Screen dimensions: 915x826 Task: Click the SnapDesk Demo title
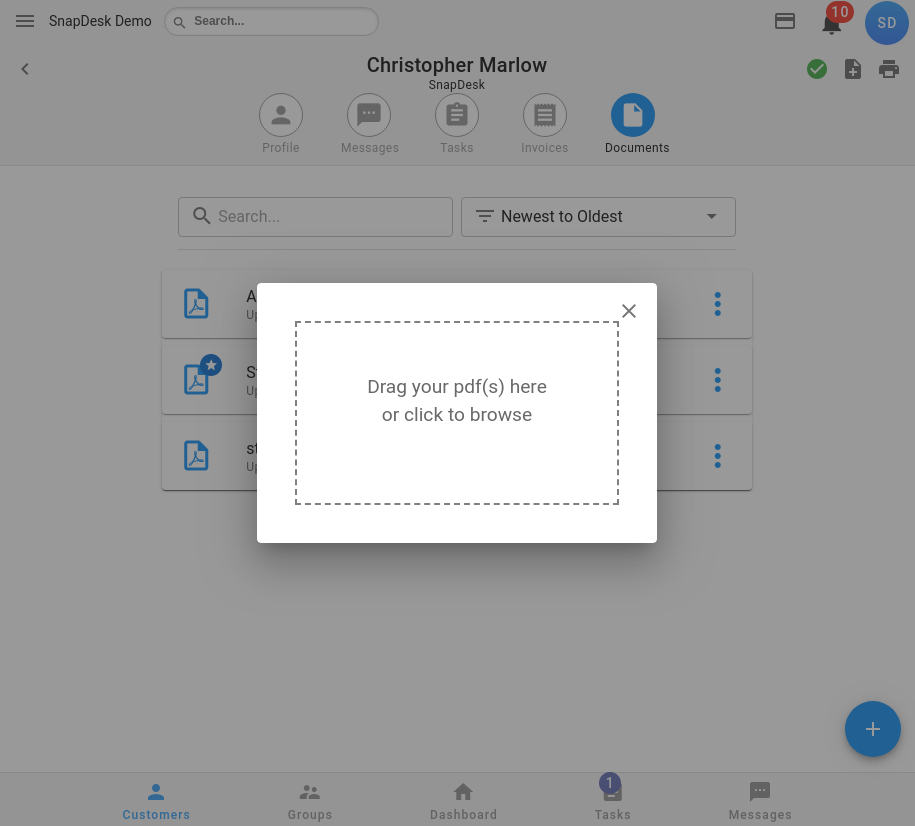point(100,21)
